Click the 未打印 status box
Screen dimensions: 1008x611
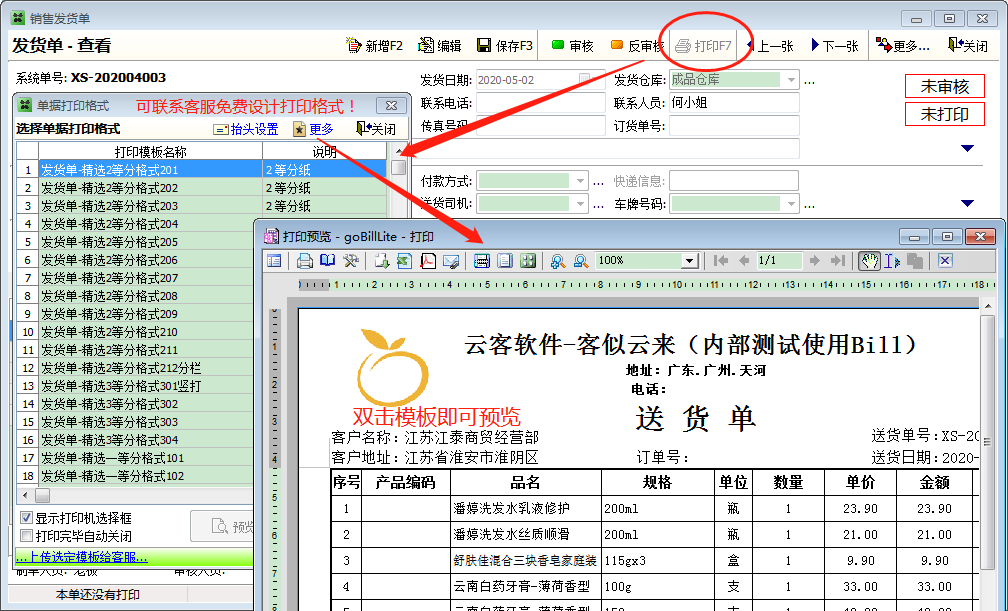coord(944,114)
